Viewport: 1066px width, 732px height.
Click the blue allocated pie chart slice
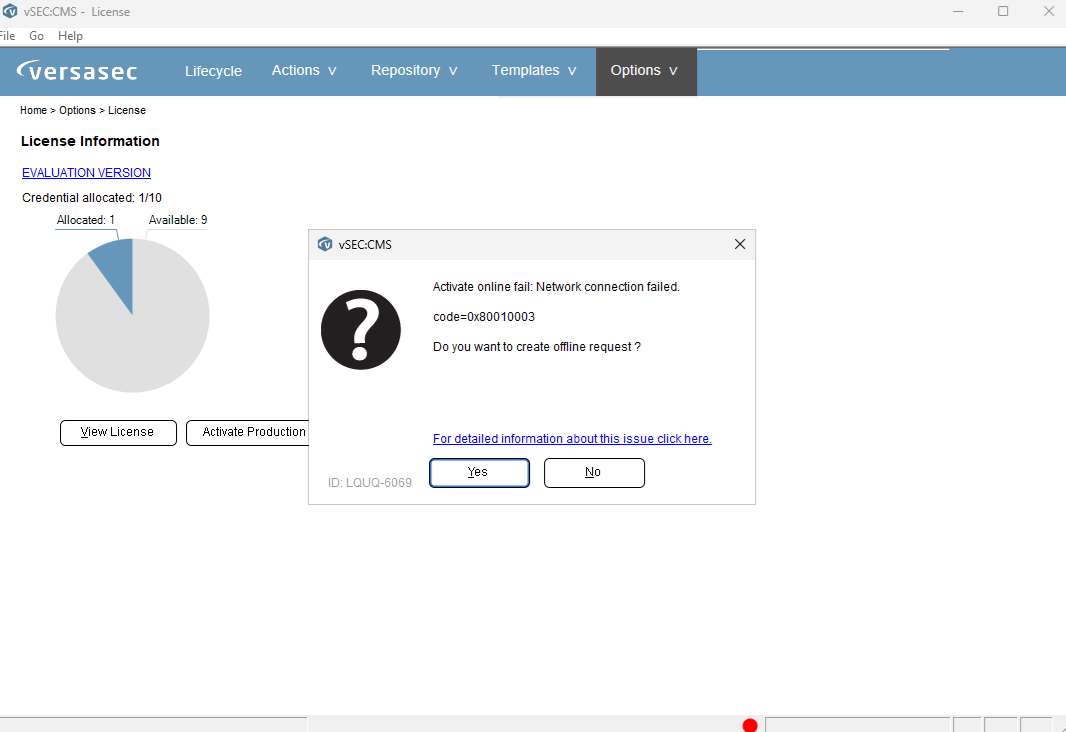pyautogui.click(x=117, y=266)
